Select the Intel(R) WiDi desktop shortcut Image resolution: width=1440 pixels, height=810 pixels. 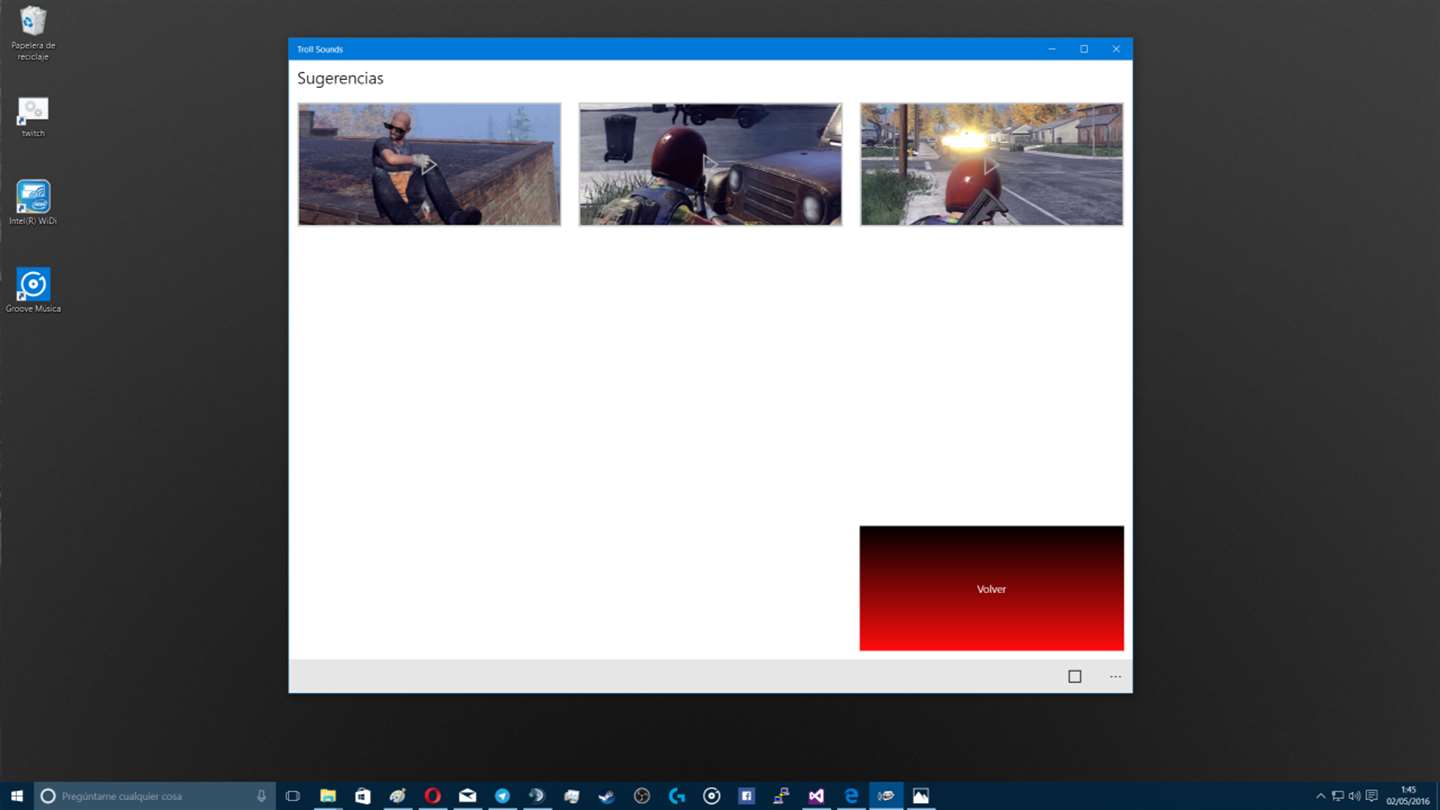tap(33, 203)
